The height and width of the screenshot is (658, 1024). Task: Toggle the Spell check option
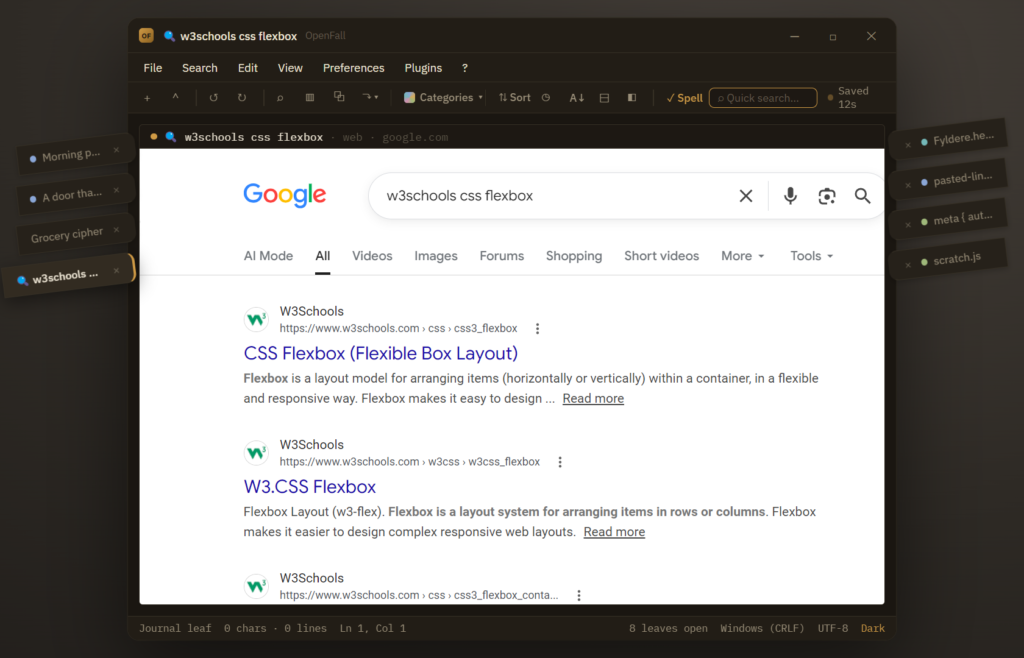pos(684,98)
